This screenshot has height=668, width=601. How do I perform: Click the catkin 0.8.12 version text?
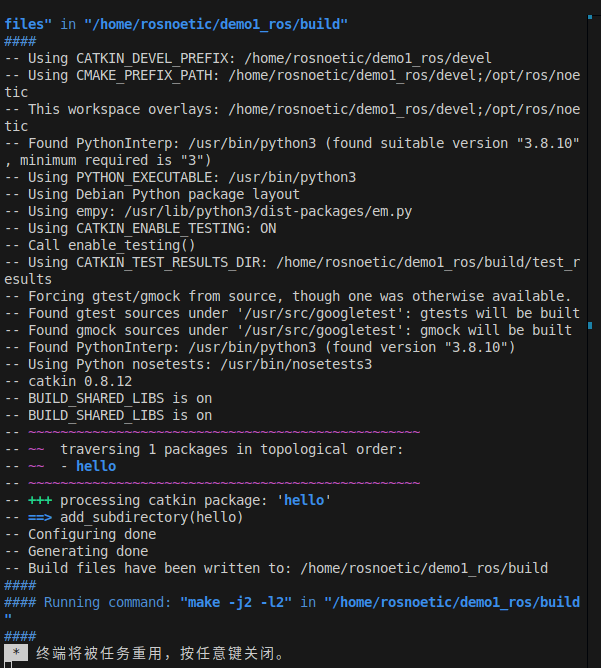click(80, 382)
